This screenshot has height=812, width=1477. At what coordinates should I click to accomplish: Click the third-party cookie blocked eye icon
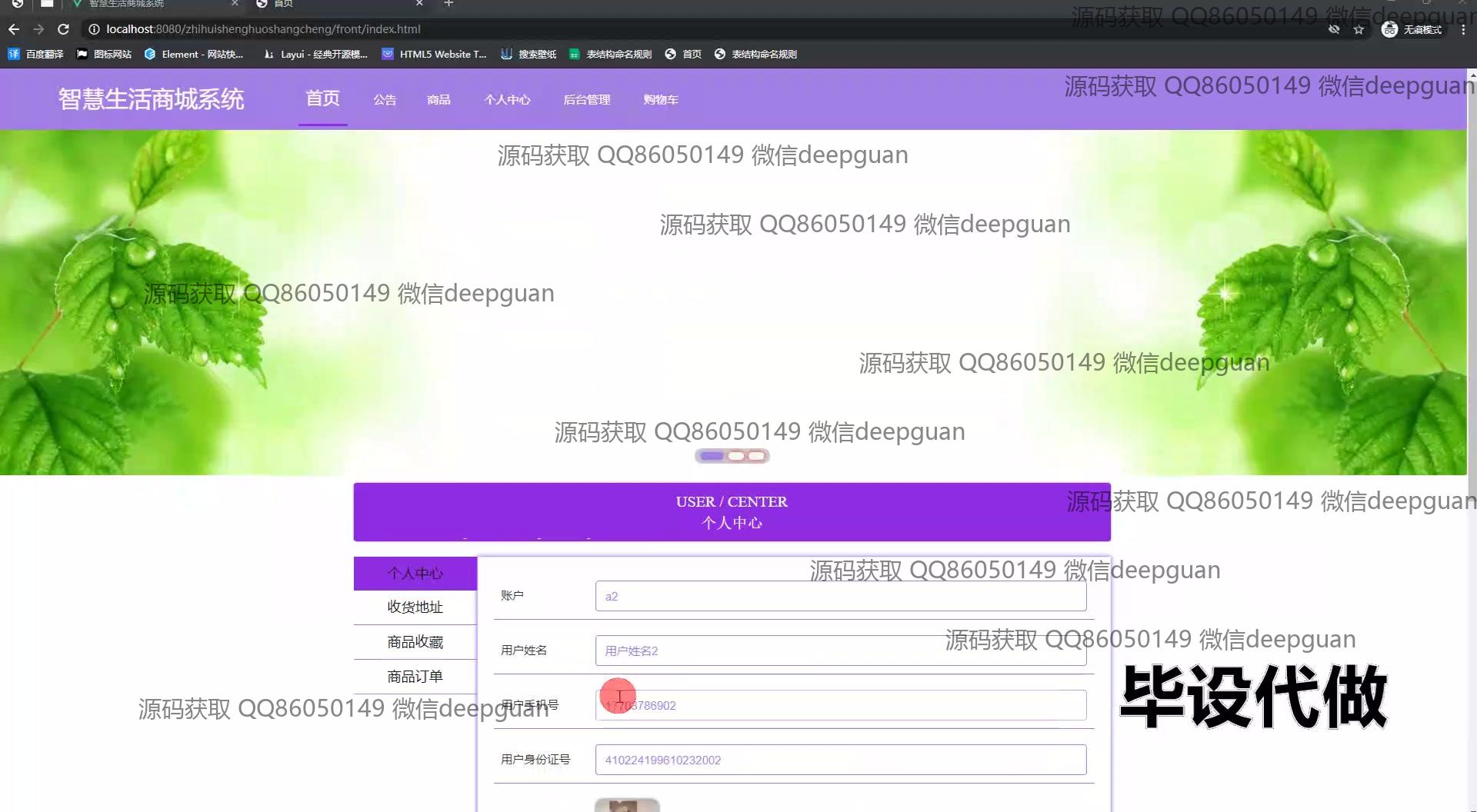point(1334,29)
